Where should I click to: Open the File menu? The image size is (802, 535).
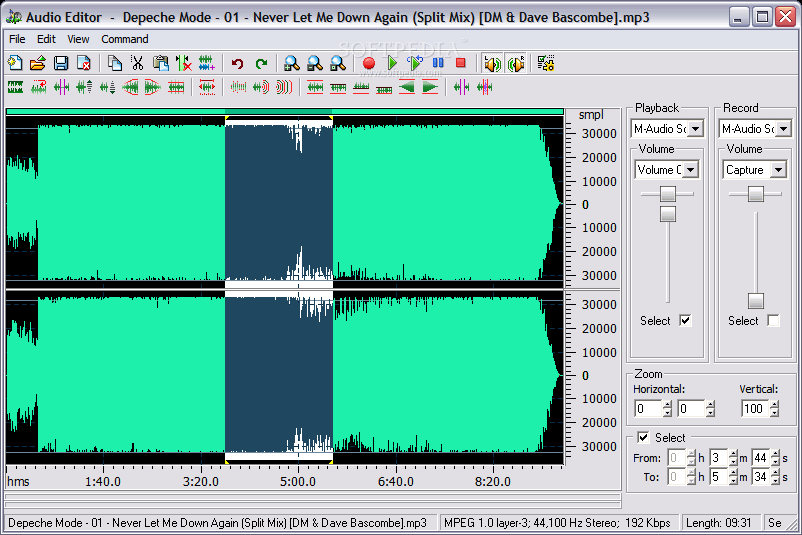pos(17,39)
